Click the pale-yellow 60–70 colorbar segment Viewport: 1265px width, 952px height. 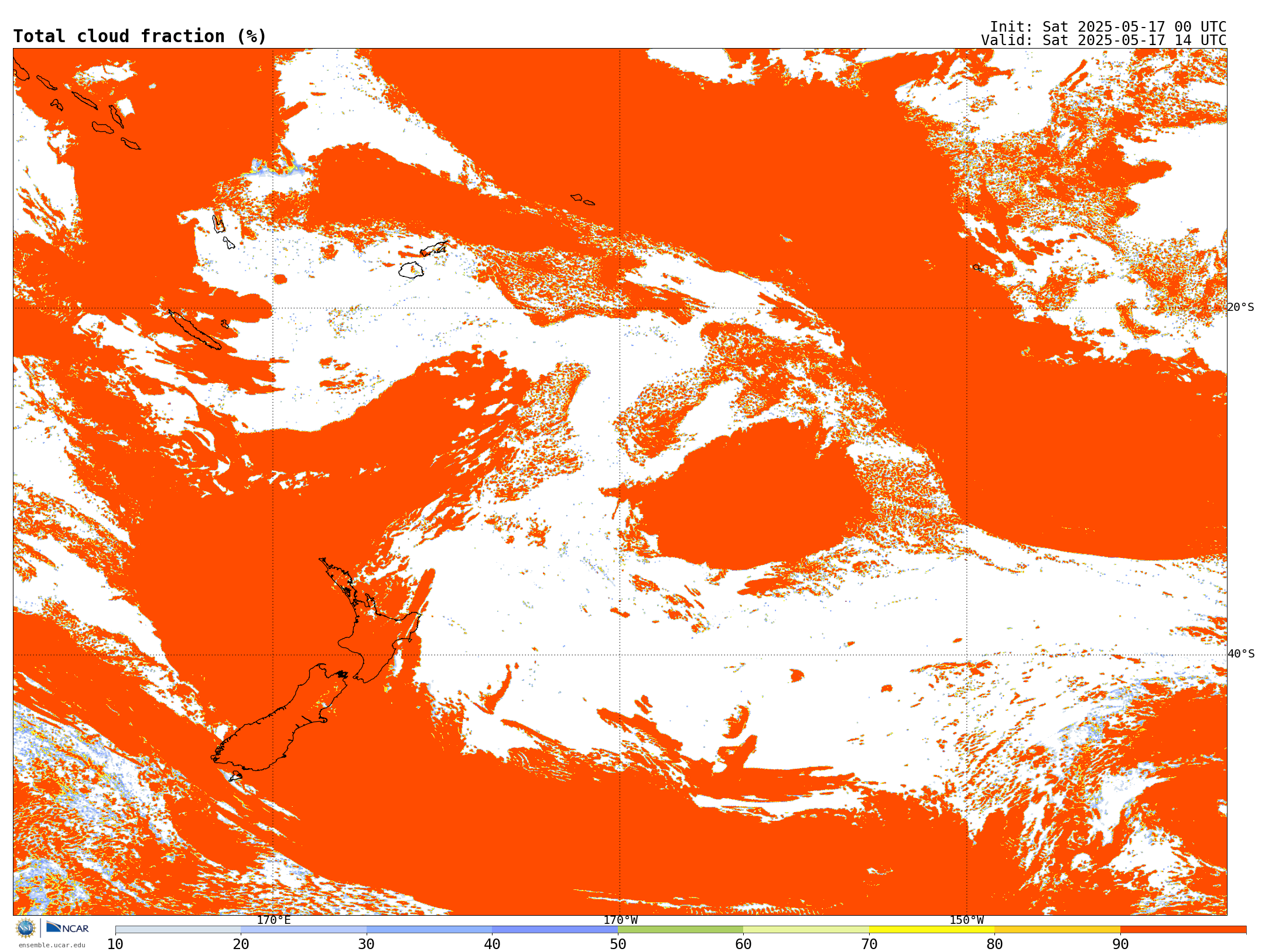[x=806, y=930]
